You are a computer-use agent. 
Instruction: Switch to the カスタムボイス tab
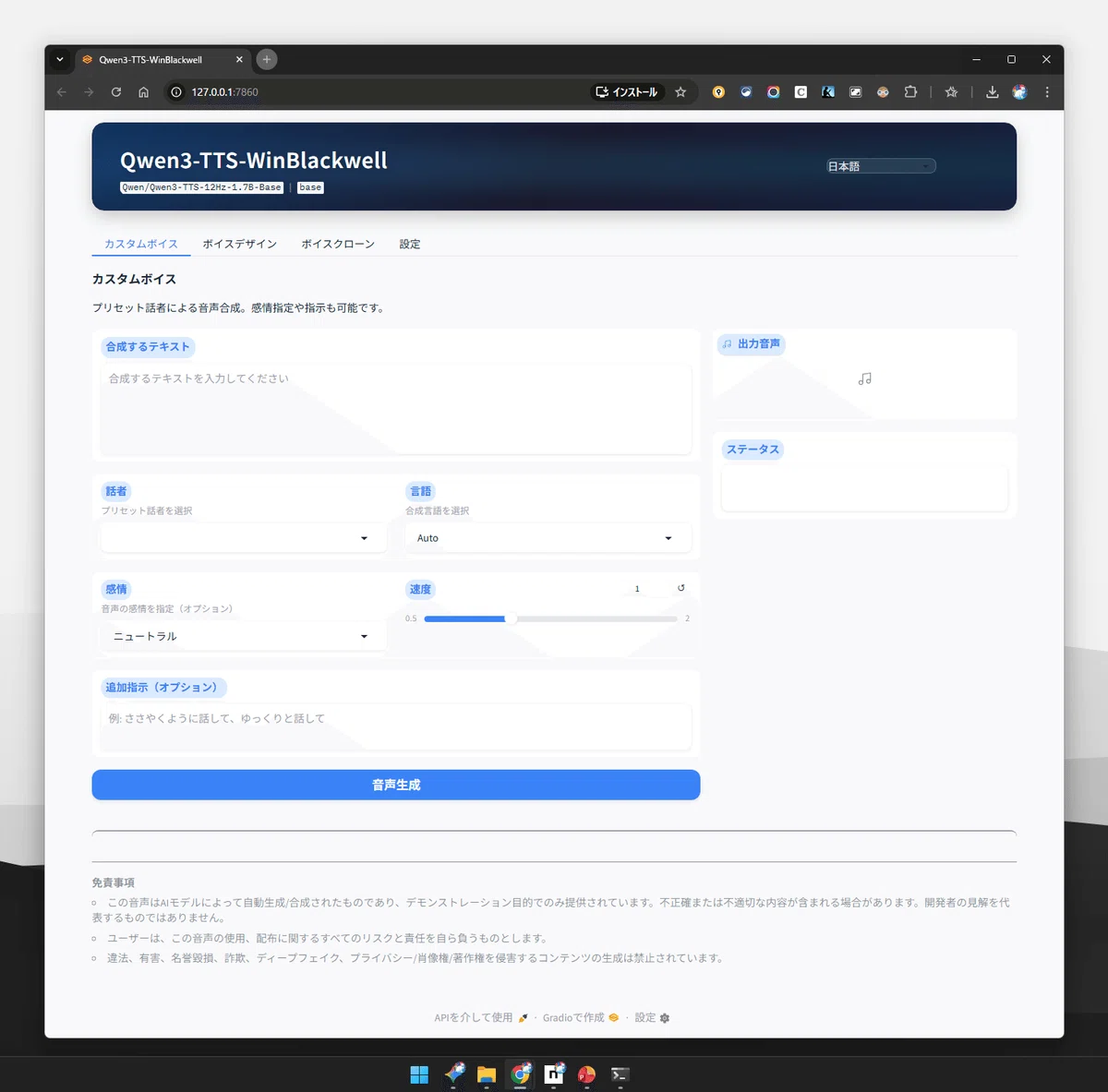[x=141, y=244]
